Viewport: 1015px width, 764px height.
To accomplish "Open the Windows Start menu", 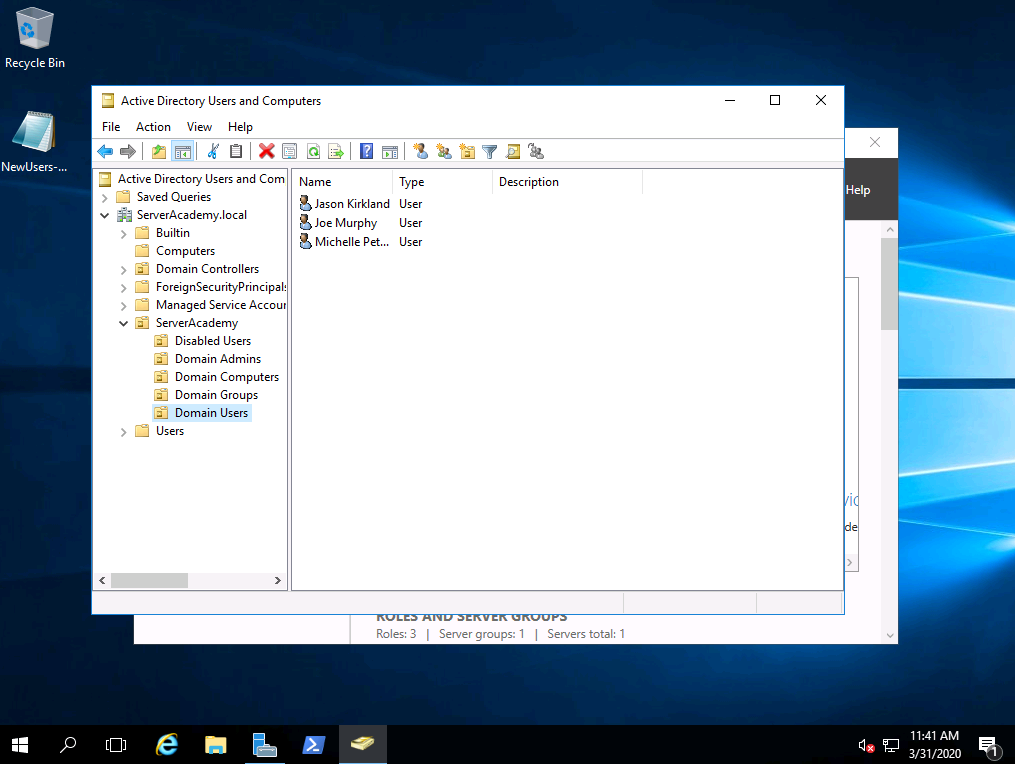I will click(20, 745).
